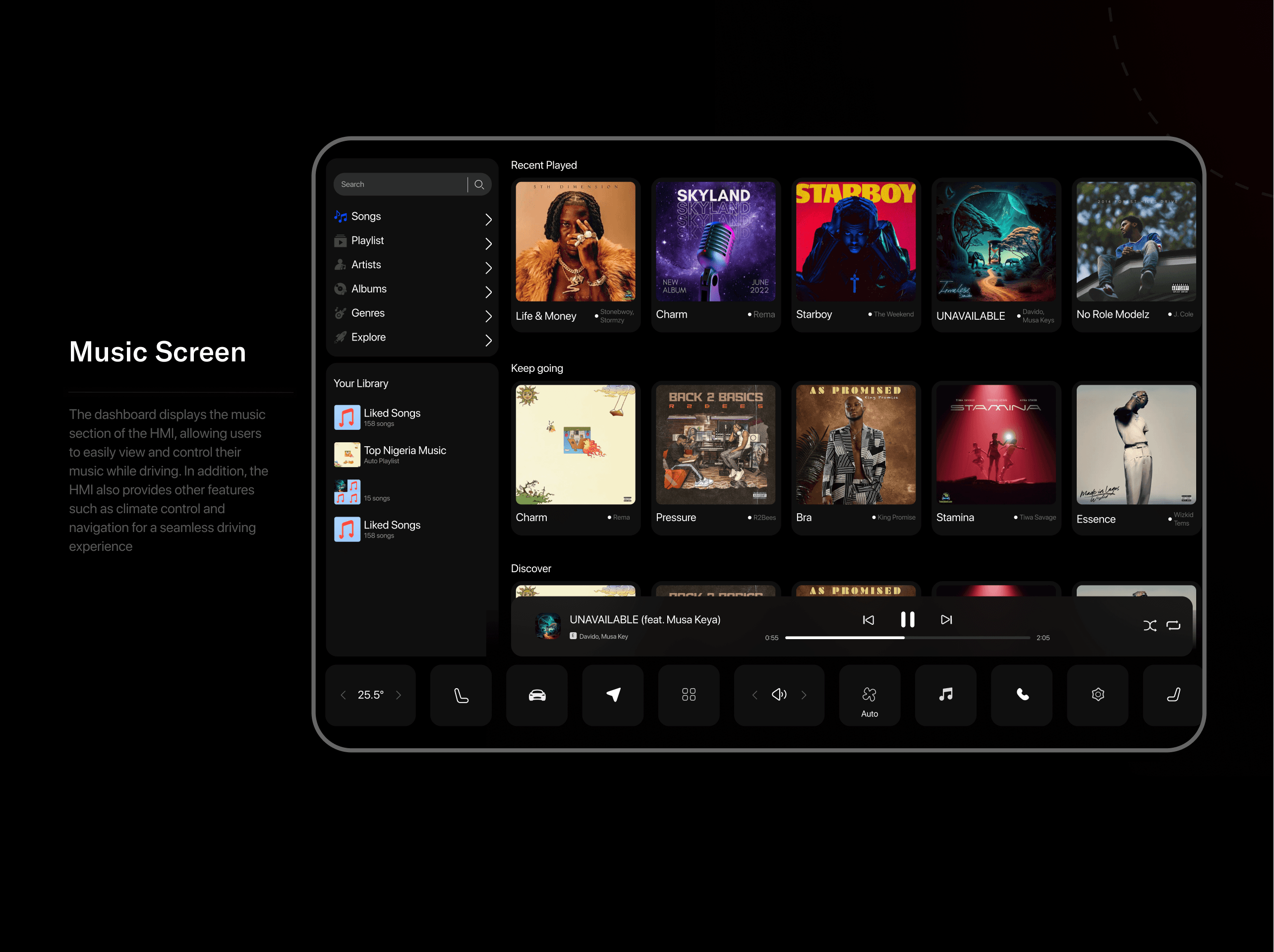
Task: Toggle the Auto climate fan
Action: pyautogui.click(x=869, y=695)
